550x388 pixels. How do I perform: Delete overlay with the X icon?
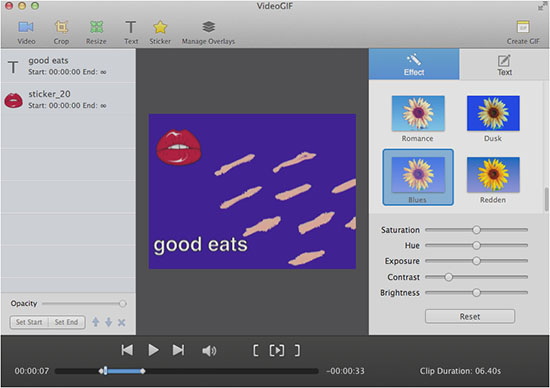coord(121,322)
